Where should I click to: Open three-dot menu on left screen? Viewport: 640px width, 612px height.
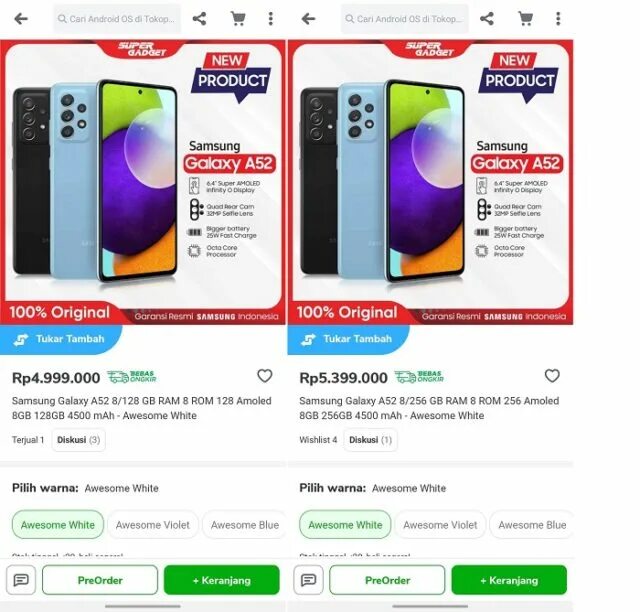[271, 18]
